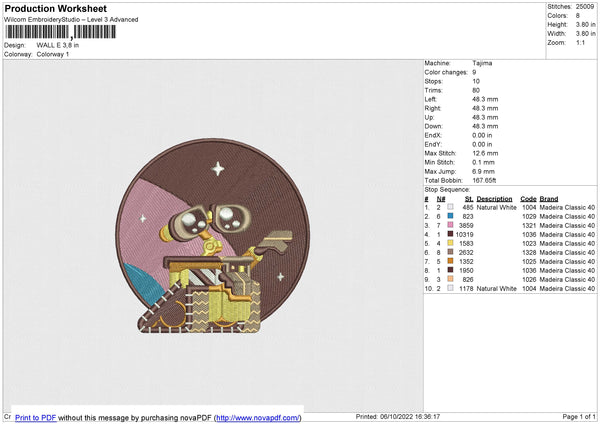Click the Trims value '80'
Viewport: 600px width, 424px height.
click(x=476, y=90)
